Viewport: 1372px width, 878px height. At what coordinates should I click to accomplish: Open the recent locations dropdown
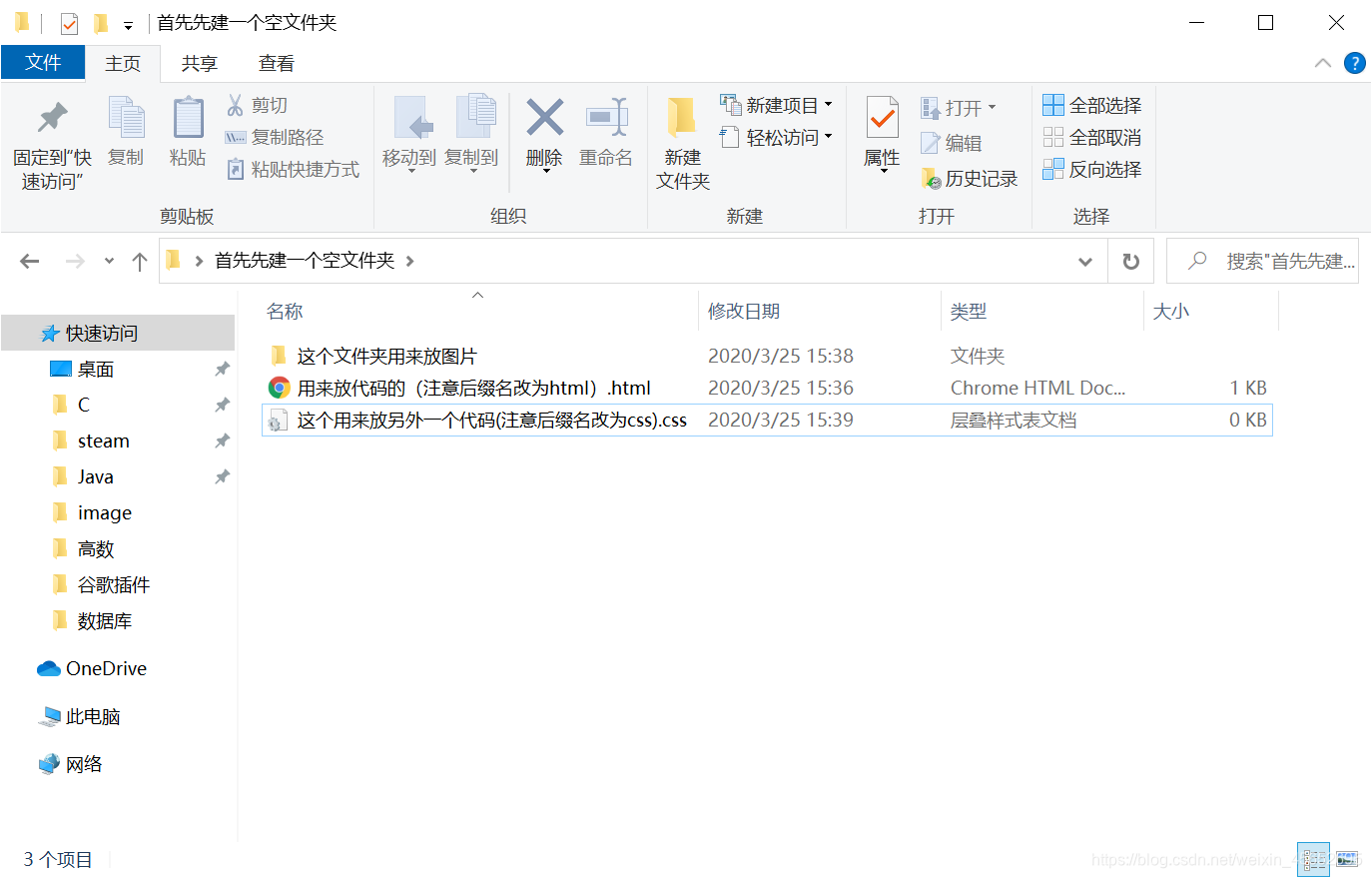click(x=109, y=261)
